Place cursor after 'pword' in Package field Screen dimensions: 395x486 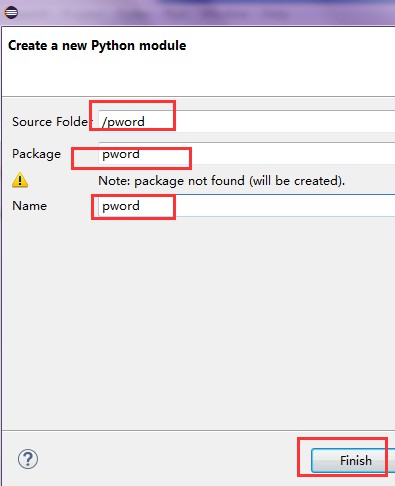(x=140, y=154)
